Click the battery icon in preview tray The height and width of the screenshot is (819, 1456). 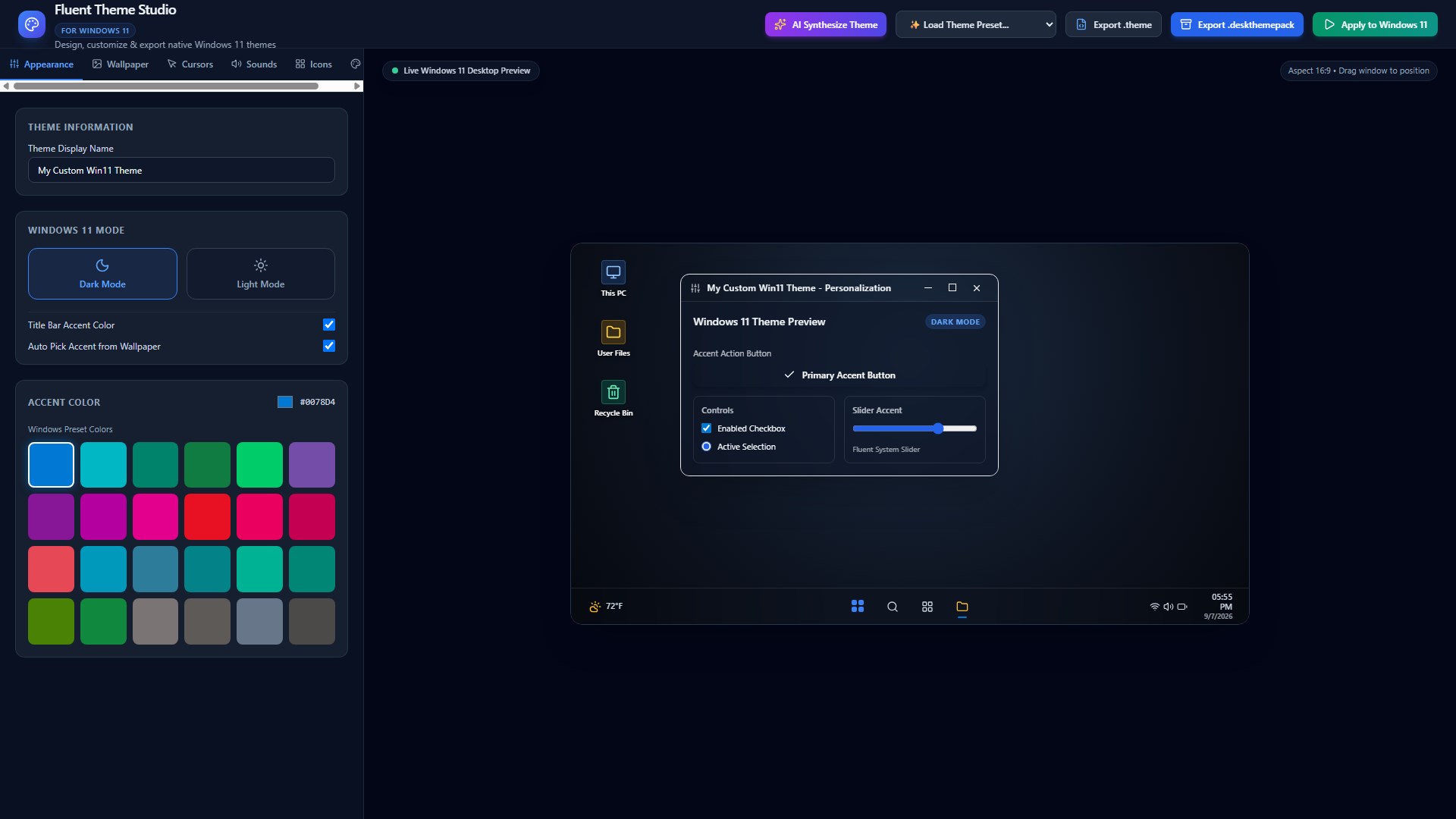click(x=1182, y=607)
